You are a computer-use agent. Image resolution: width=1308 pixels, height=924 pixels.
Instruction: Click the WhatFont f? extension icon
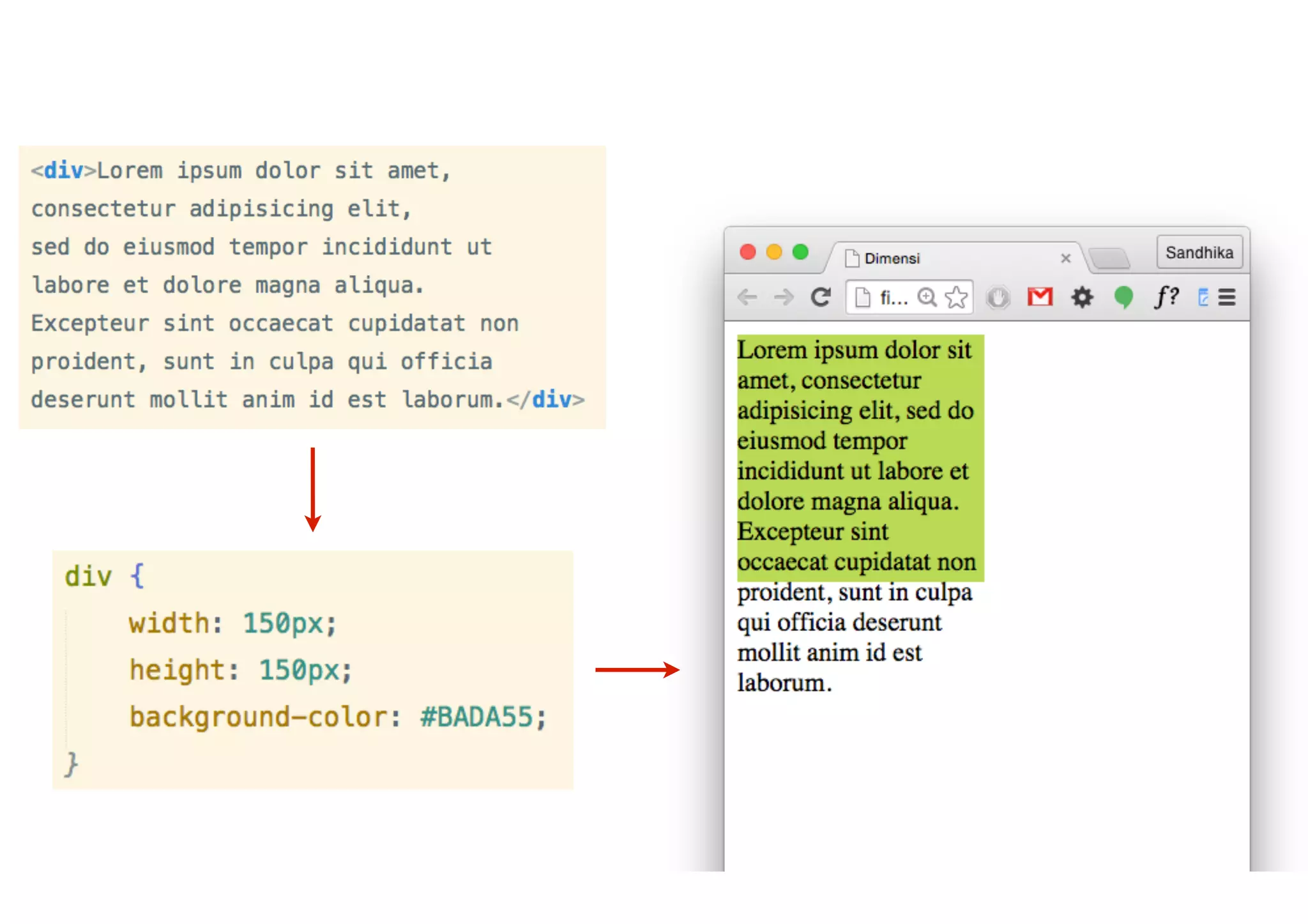click(1166, 297)
